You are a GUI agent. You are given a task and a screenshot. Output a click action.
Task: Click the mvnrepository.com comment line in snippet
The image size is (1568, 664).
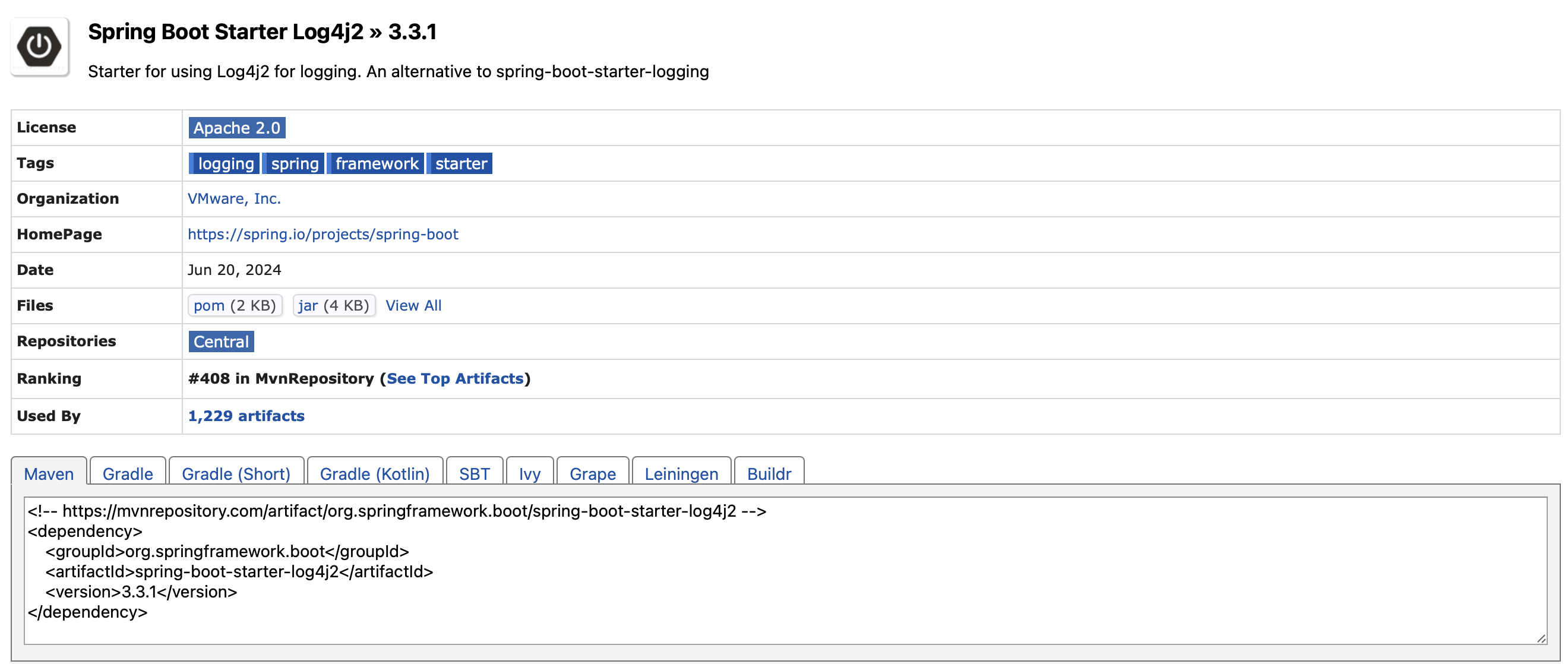coord(397,511)
